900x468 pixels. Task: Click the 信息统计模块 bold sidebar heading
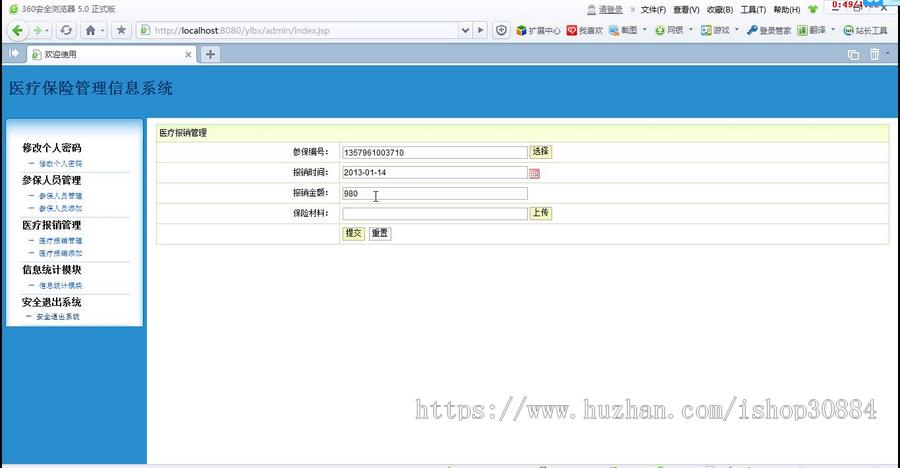coord(52,269)
